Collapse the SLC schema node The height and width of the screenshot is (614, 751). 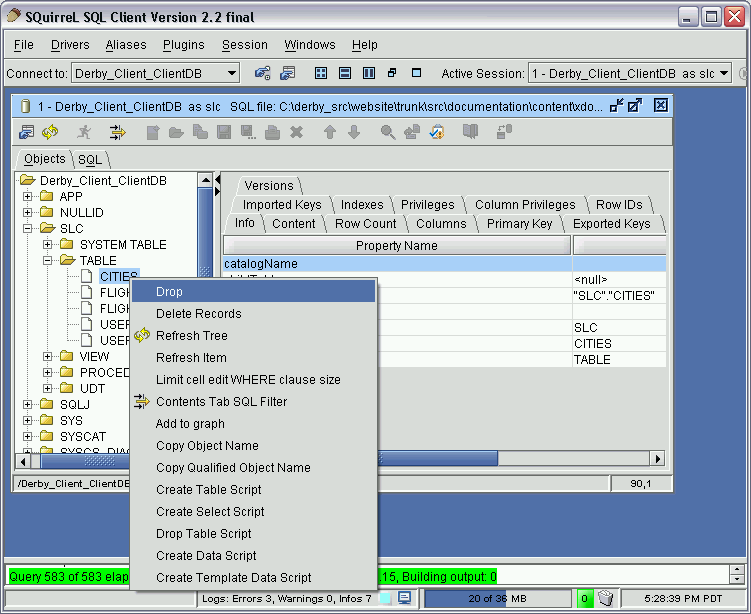[x=28, y=229]
